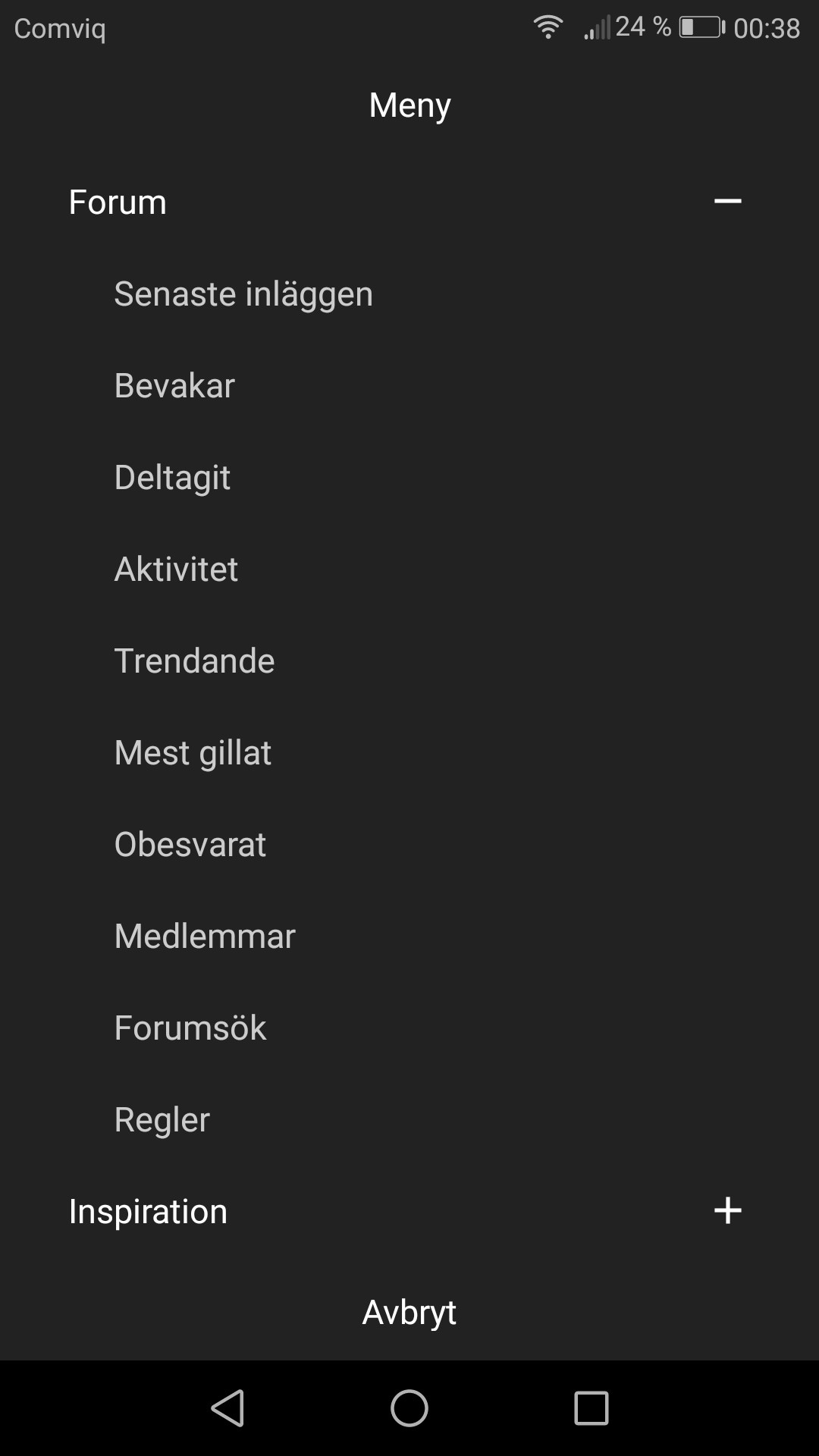Viewport: 819px width, 1456px height.
Task: Collapse the Forum section minus icon
Action: click(727, 201)
